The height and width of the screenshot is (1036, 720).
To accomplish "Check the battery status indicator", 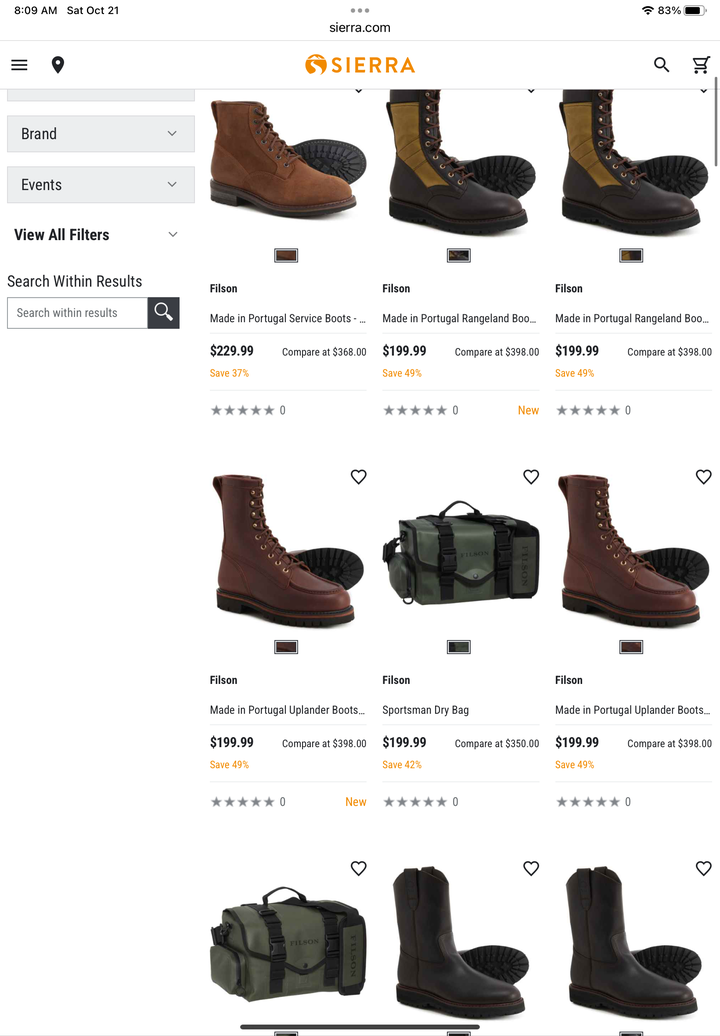I will click(x=696, y=11).
